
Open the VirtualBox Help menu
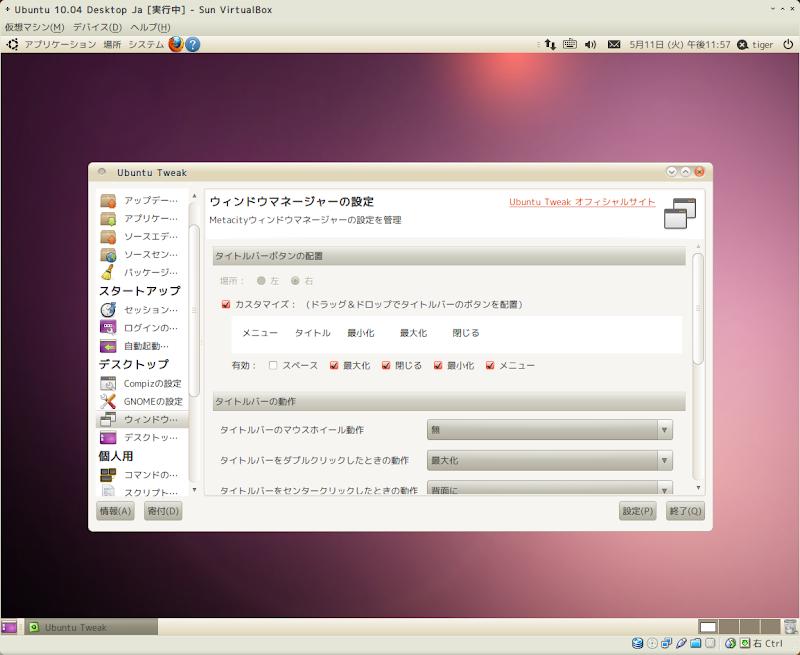(x=151, y=27)
